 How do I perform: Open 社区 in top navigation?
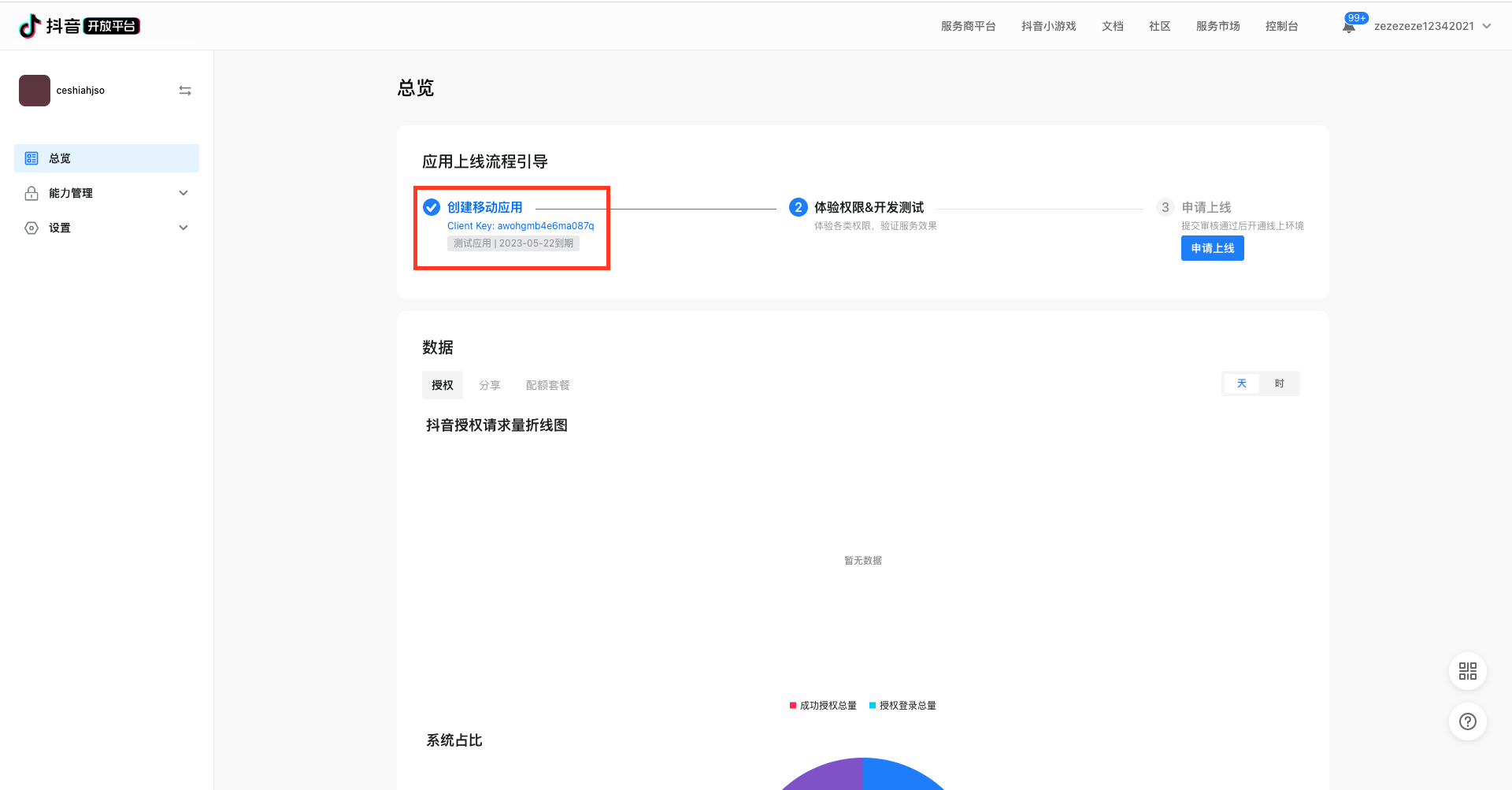(x=1160, y=26)
